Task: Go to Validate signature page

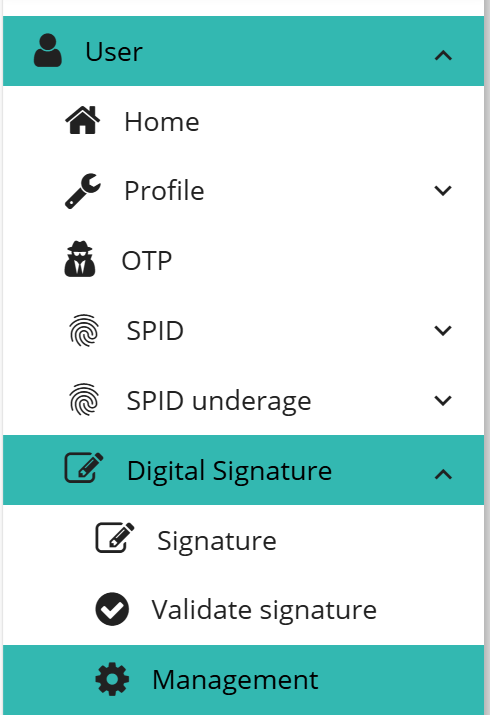Action: [243, 610]
